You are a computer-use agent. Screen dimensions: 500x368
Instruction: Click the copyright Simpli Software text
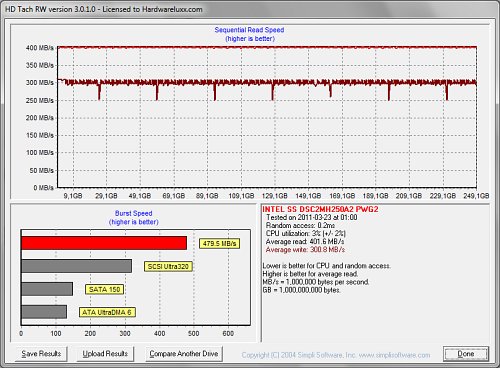[x=336, y=355]
